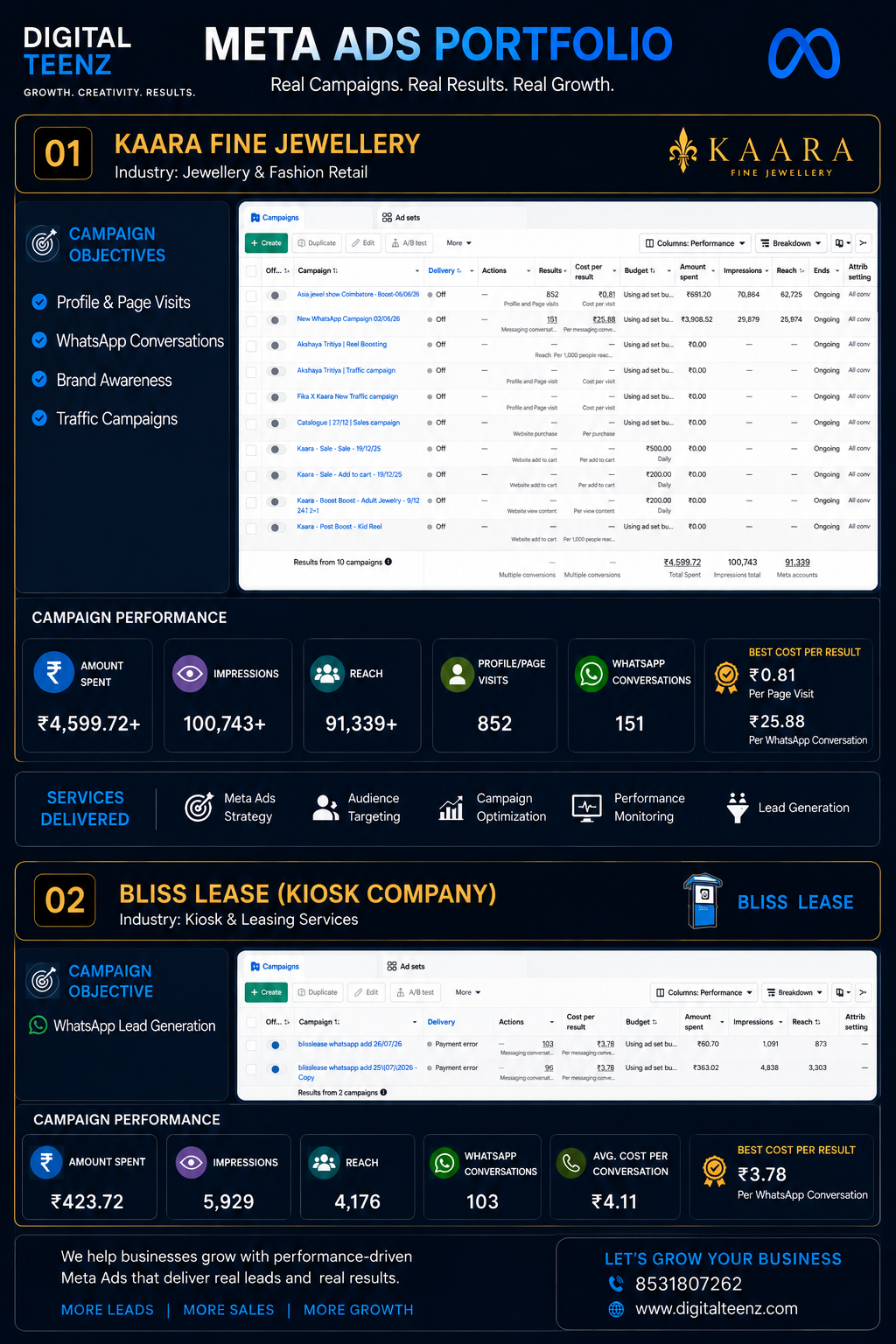896x1344 pixels.
Task: Click the people icon on Kaara Reach card
Action: [327, 674]
